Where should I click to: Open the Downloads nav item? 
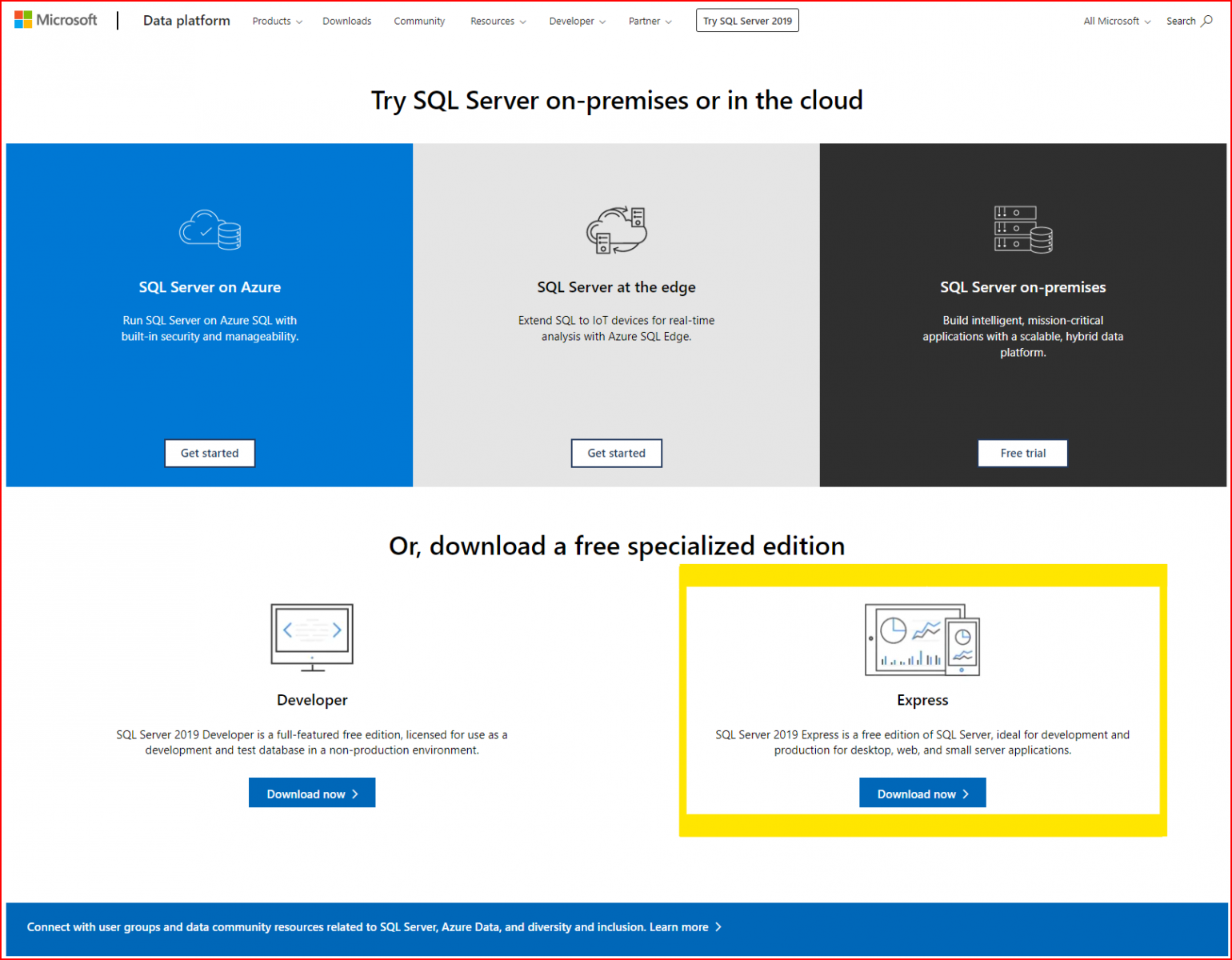point(346,22)
